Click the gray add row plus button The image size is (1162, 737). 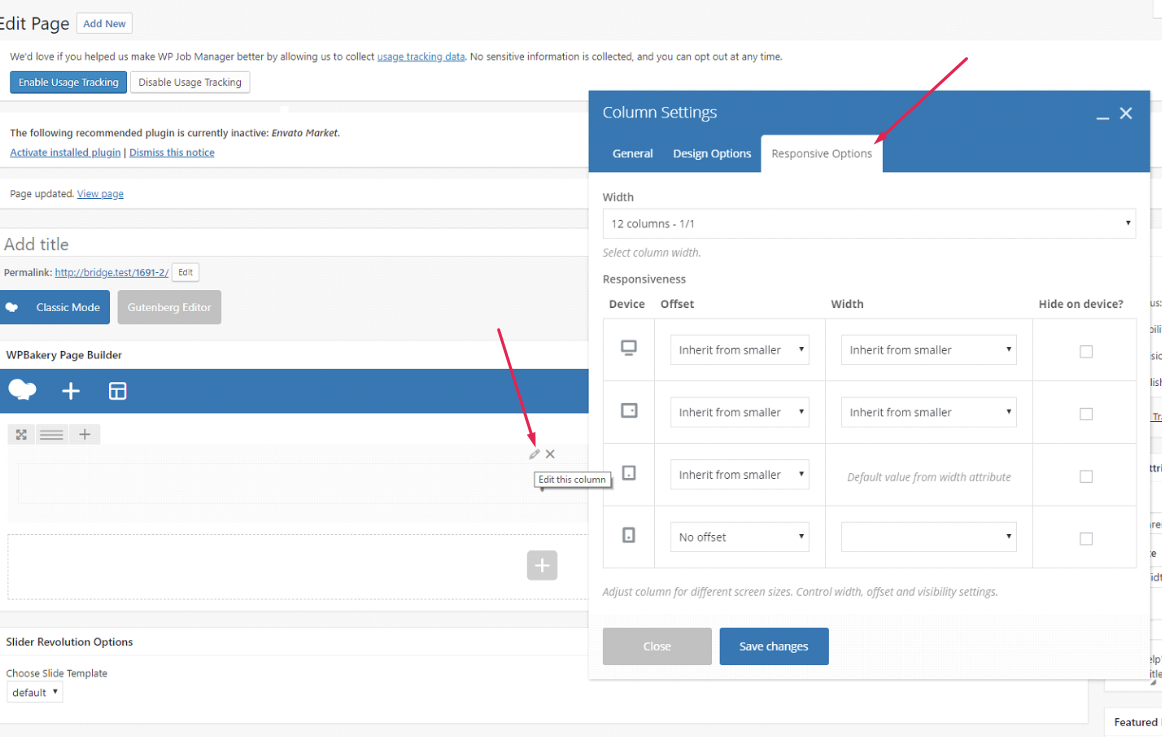point(542,565)
